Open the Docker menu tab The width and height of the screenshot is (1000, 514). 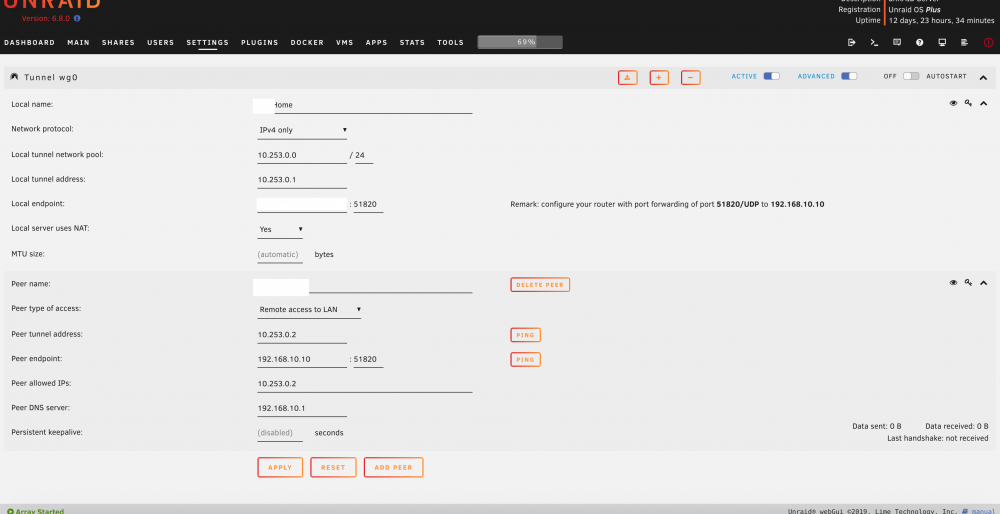(307, 43)
